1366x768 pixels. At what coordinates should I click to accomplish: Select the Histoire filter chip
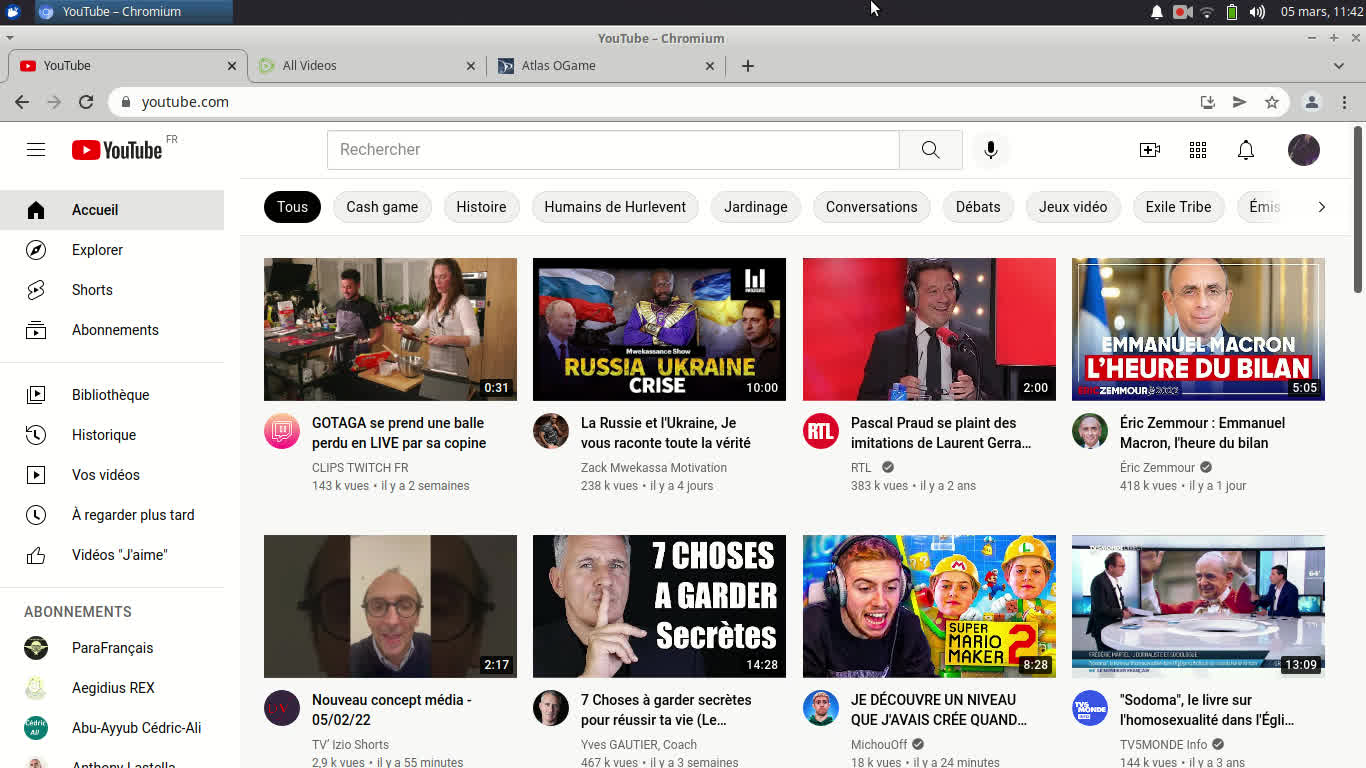(x=481, y=207)
